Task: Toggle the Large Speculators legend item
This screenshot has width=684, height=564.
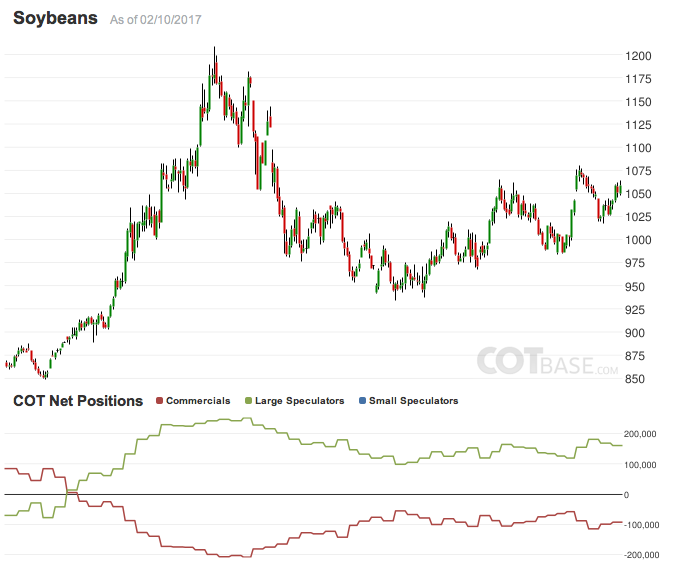Action: [295, 400]
